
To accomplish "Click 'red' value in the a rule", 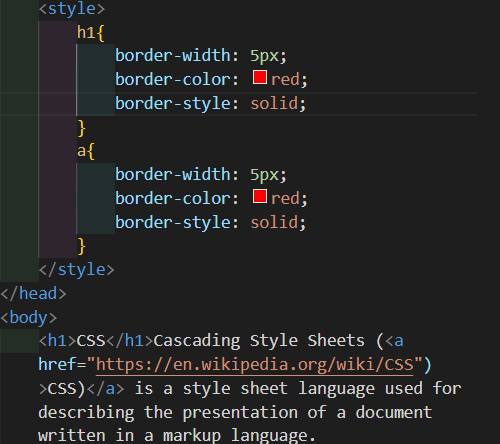I will 285,199.
